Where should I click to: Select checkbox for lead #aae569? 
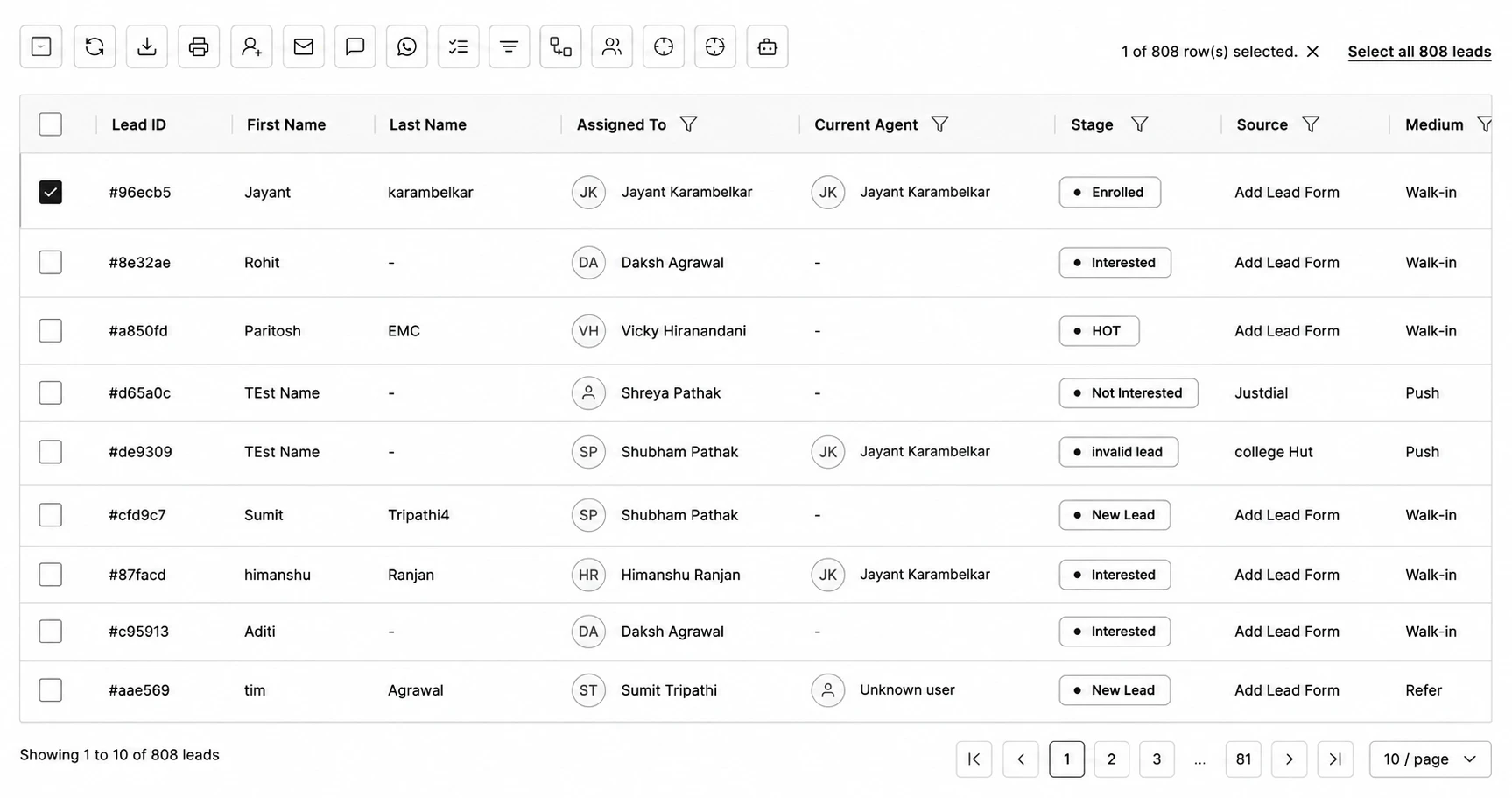51,689
